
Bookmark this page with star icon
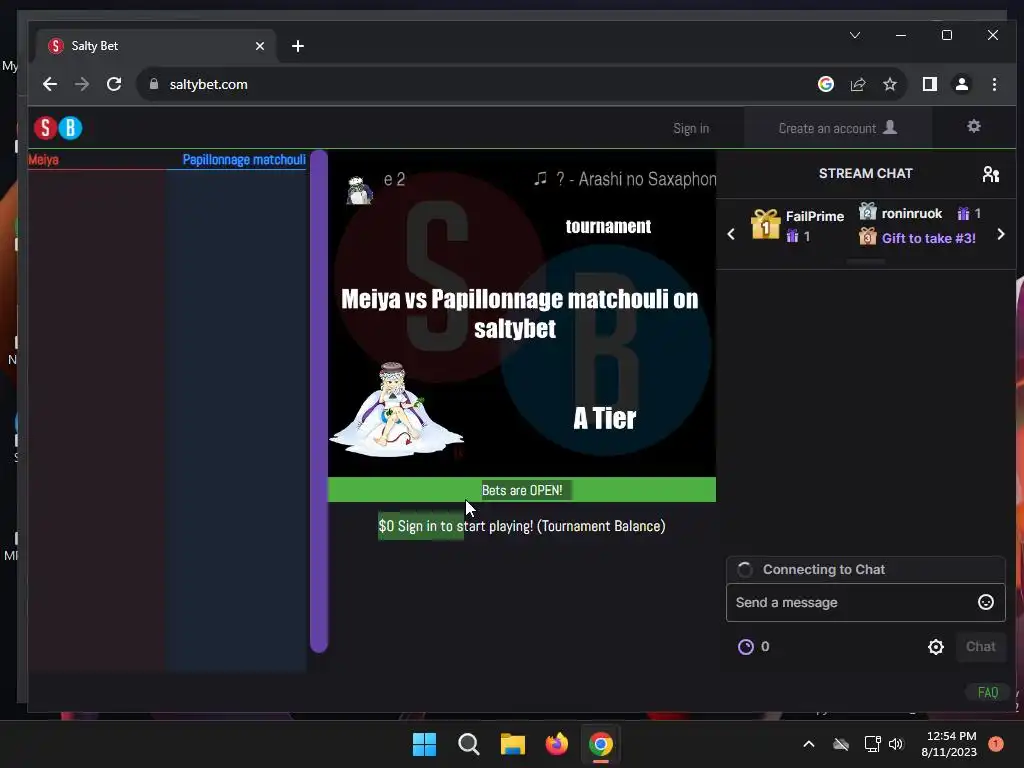click(889, 84)
